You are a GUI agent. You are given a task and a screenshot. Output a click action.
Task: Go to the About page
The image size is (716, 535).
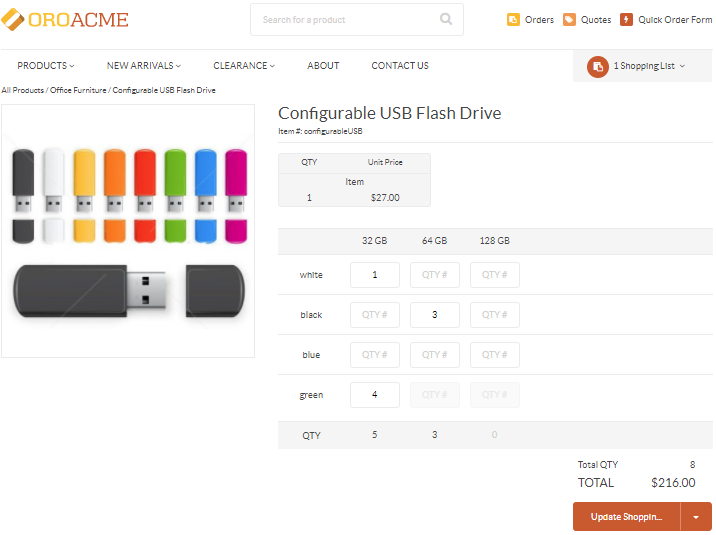pos(323,66)
